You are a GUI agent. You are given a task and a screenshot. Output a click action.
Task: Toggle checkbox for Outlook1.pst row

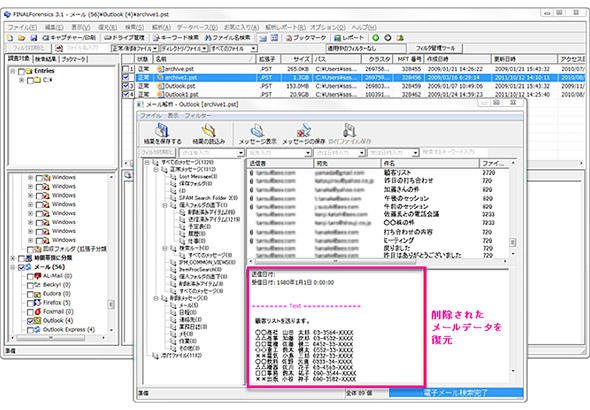[x=126, y=94]
